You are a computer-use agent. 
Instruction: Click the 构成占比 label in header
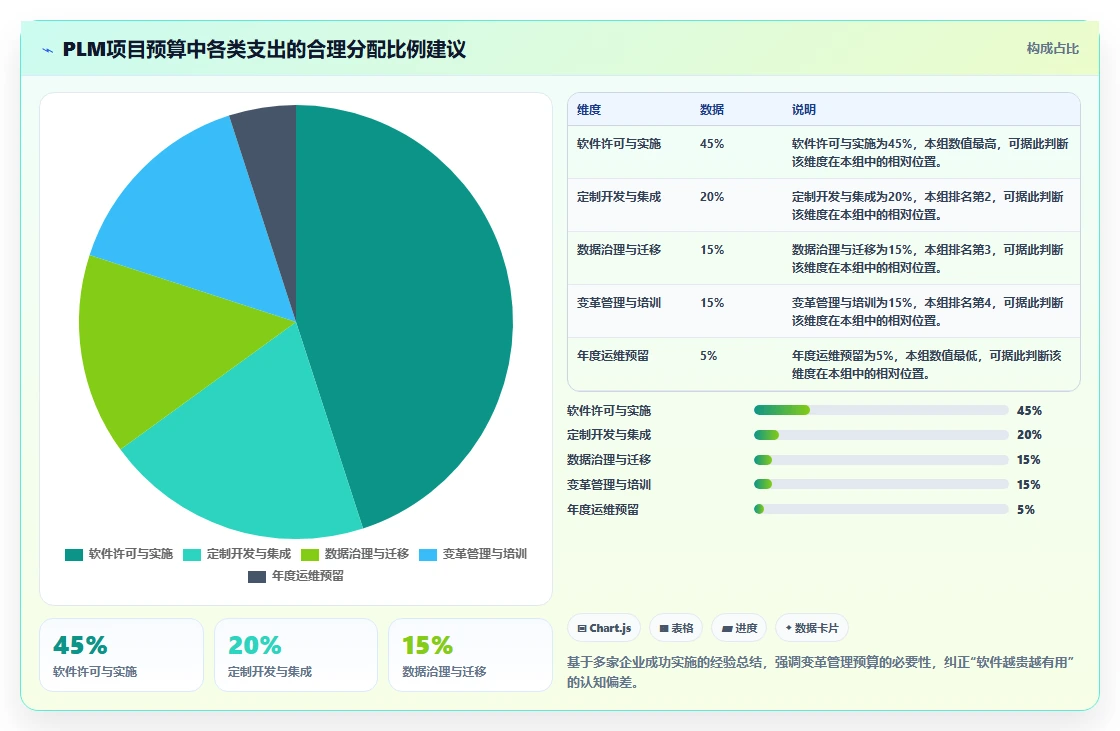tap(1052, 49)
